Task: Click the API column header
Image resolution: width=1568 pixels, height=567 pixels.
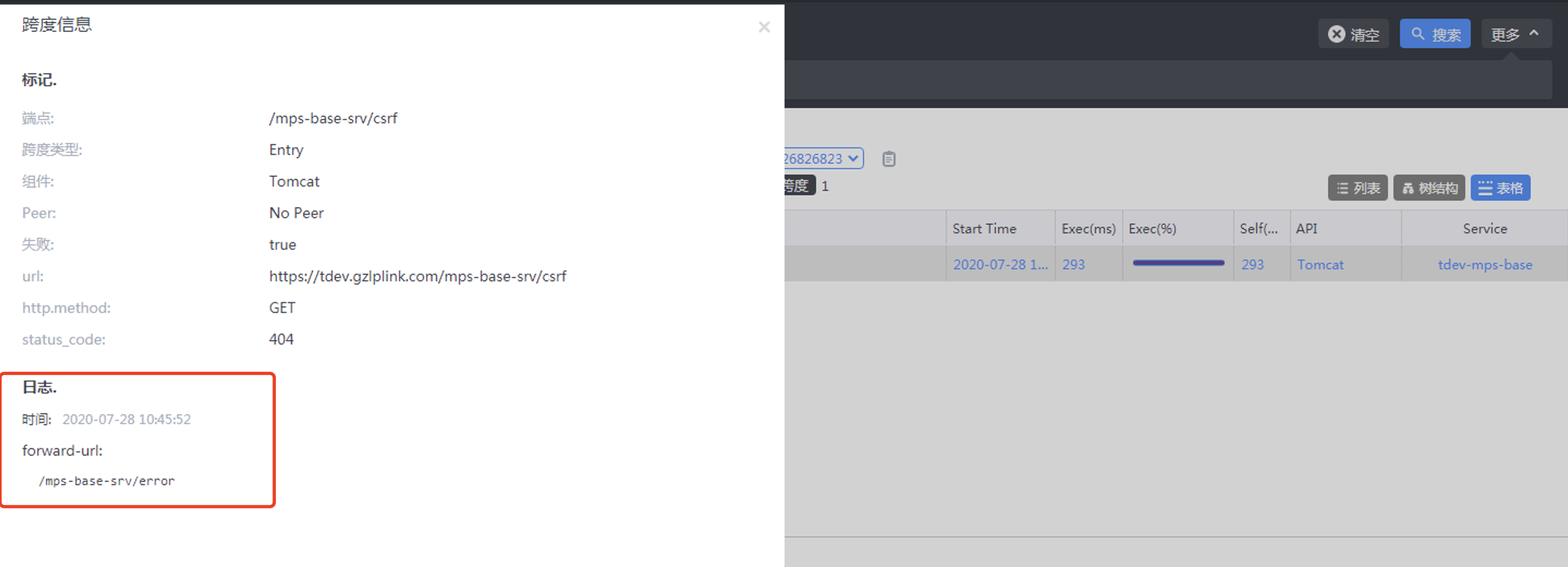Action: (x=1306, y=229)
